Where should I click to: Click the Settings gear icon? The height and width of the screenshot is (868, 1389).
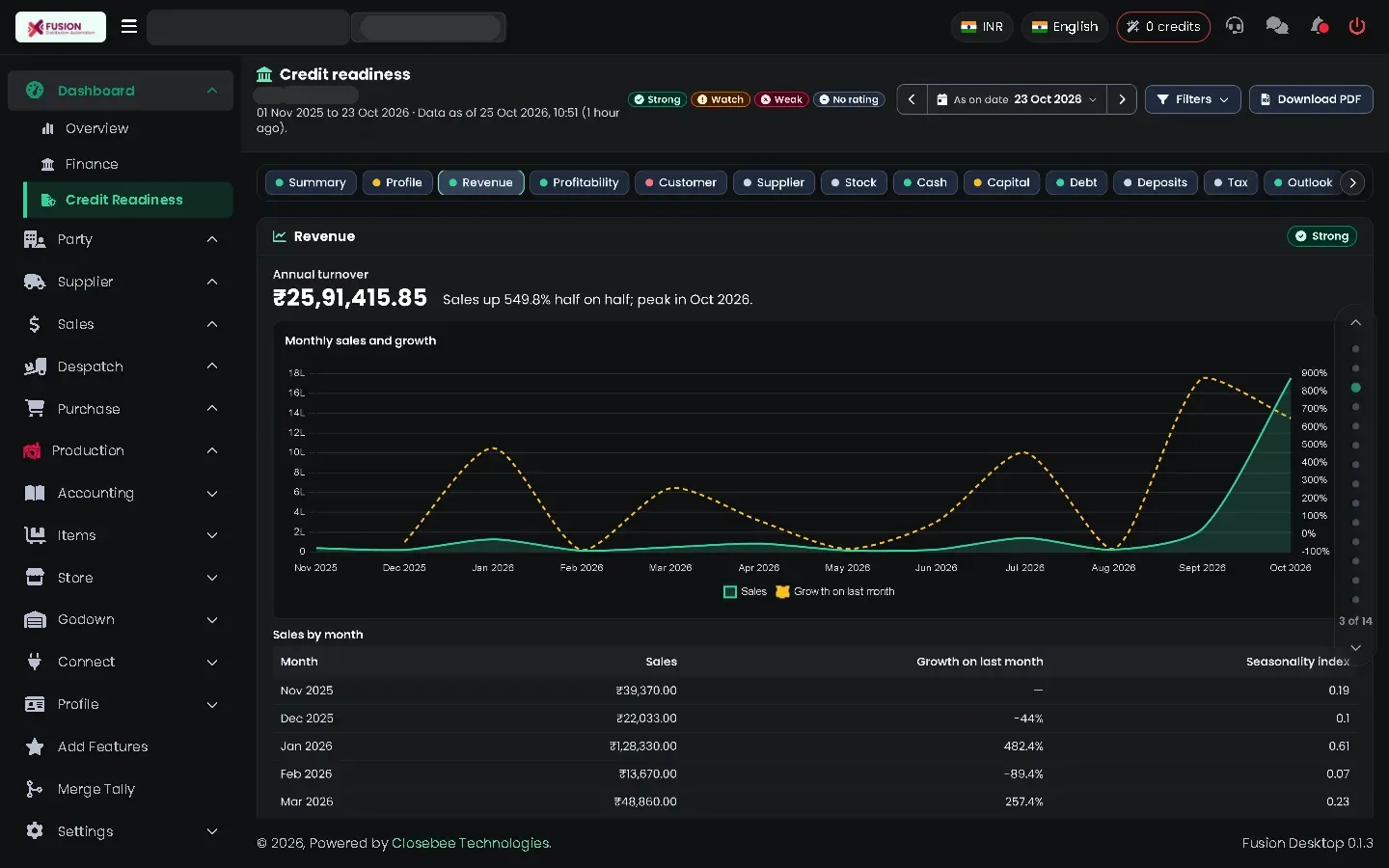(x=35, y=830)
